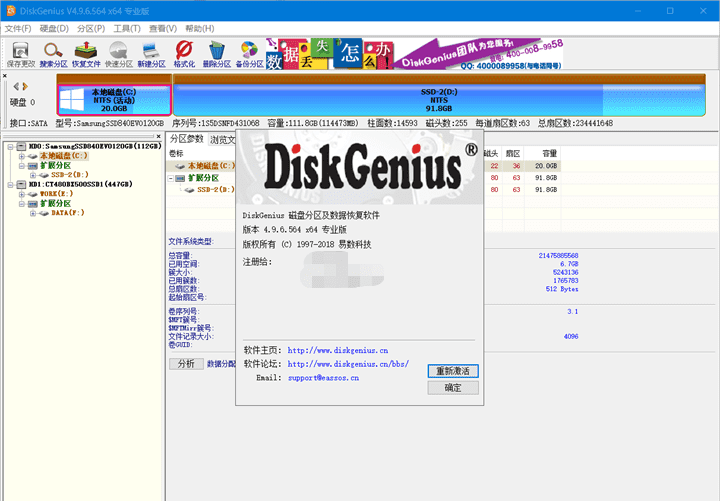The height and width of the screenshot is (501, 720).
Task: Click the 搜索分区 search partition icon
Action: click(x=53, y=55)
